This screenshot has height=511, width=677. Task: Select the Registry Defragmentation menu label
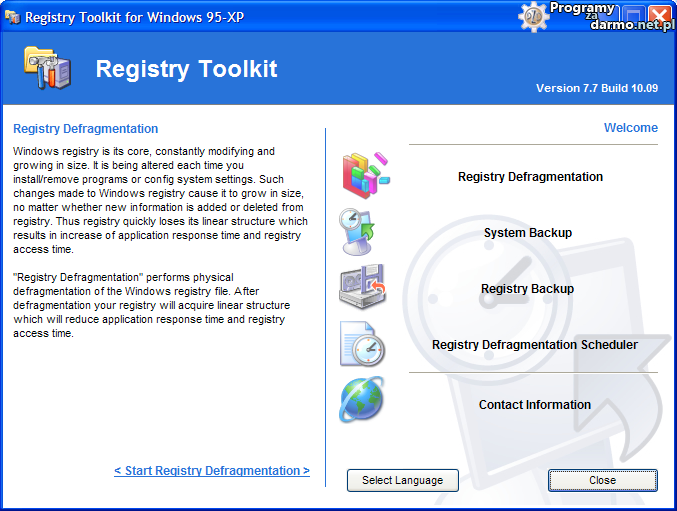coord(530,177)
